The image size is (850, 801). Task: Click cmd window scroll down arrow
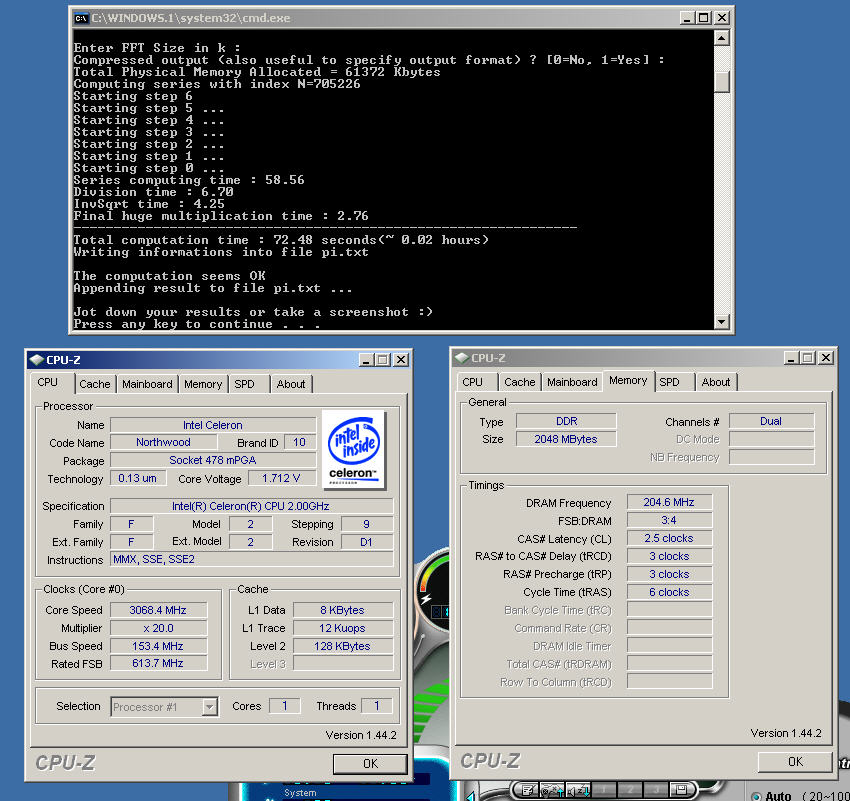coord(722,322)
